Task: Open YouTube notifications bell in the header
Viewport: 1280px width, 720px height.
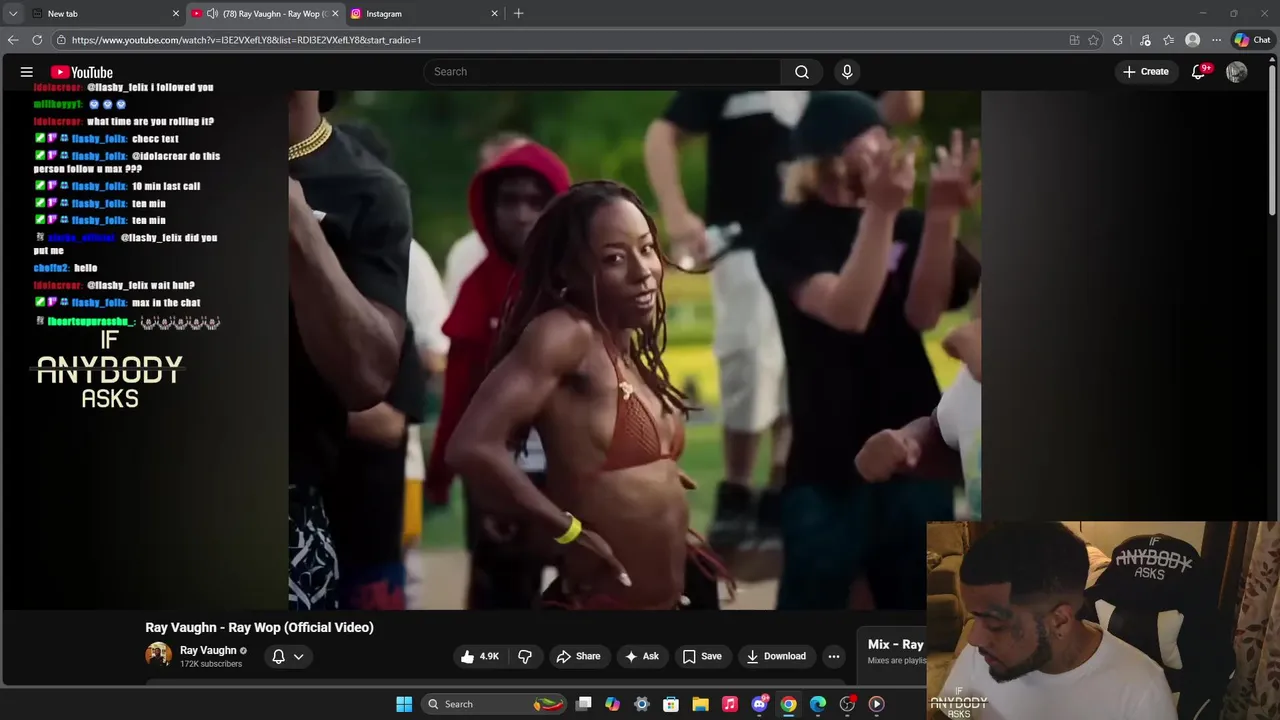Action: 1200,71
